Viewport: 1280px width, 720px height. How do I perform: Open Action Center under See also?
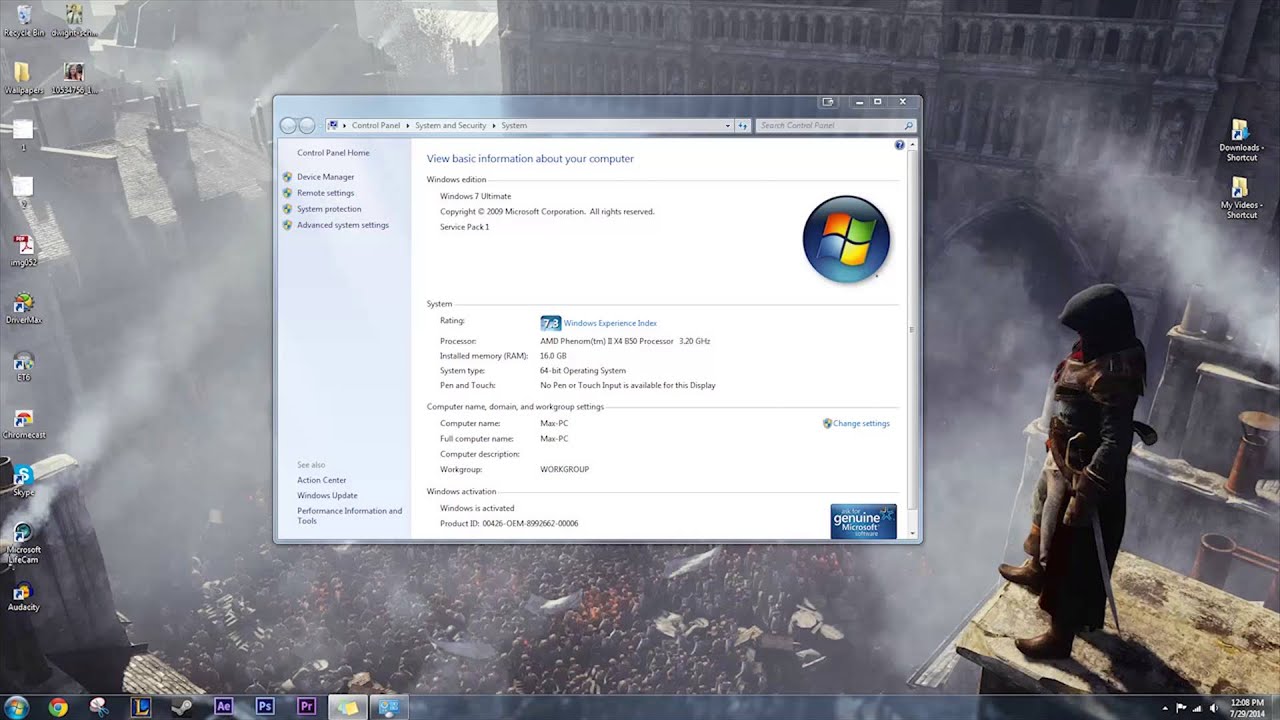[321, 480]
